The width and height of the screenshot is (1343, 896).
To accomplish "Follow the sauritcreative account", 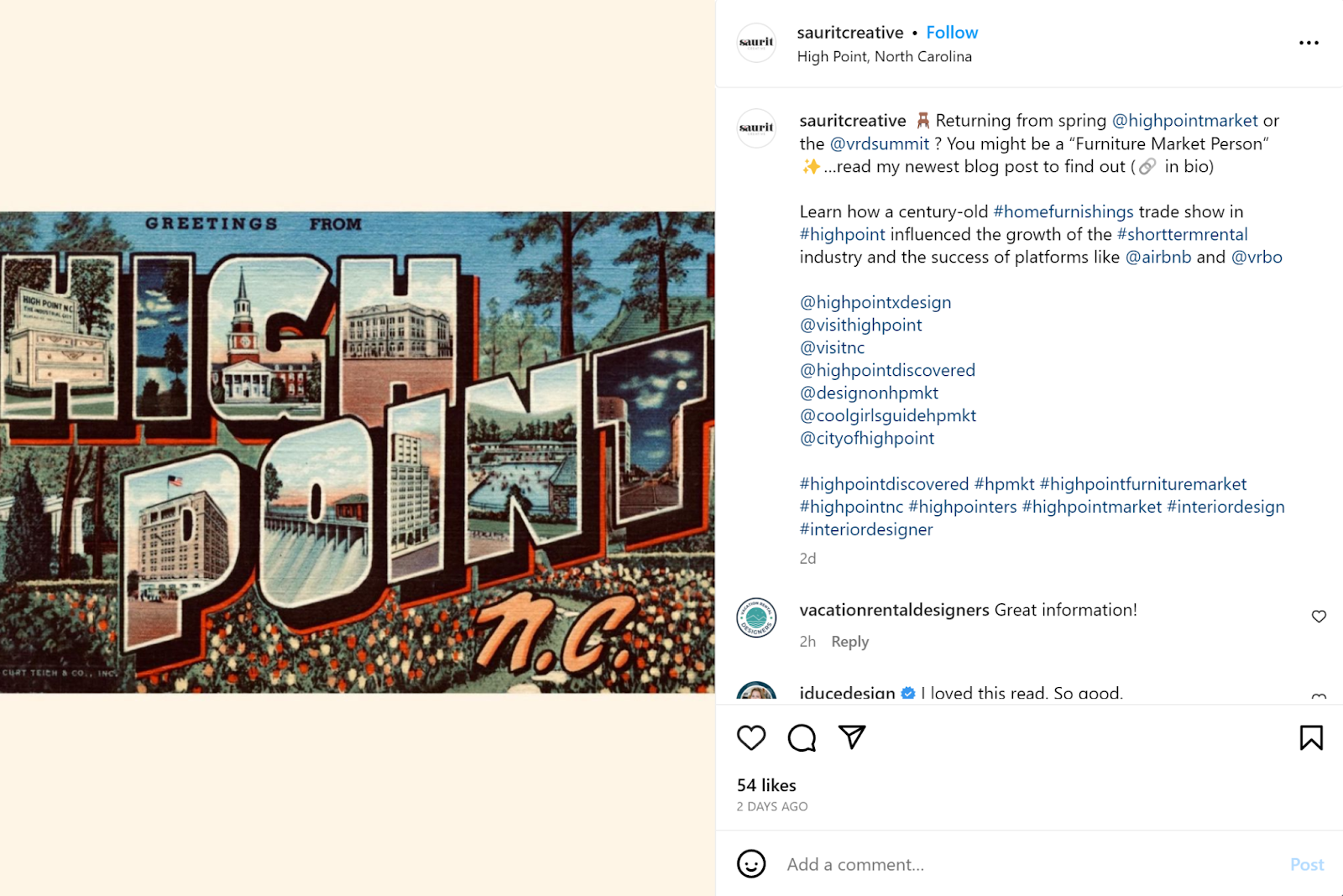I will 952,33.
